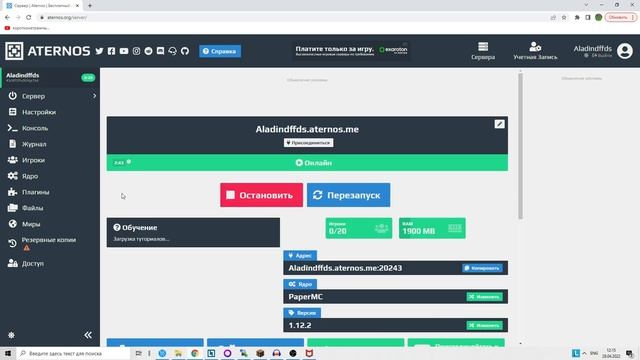Image resolution: width=640 pixels, height=360 pixels.
Task: Open Aternos Twitter page icon
Action: (x=99, y=51)
